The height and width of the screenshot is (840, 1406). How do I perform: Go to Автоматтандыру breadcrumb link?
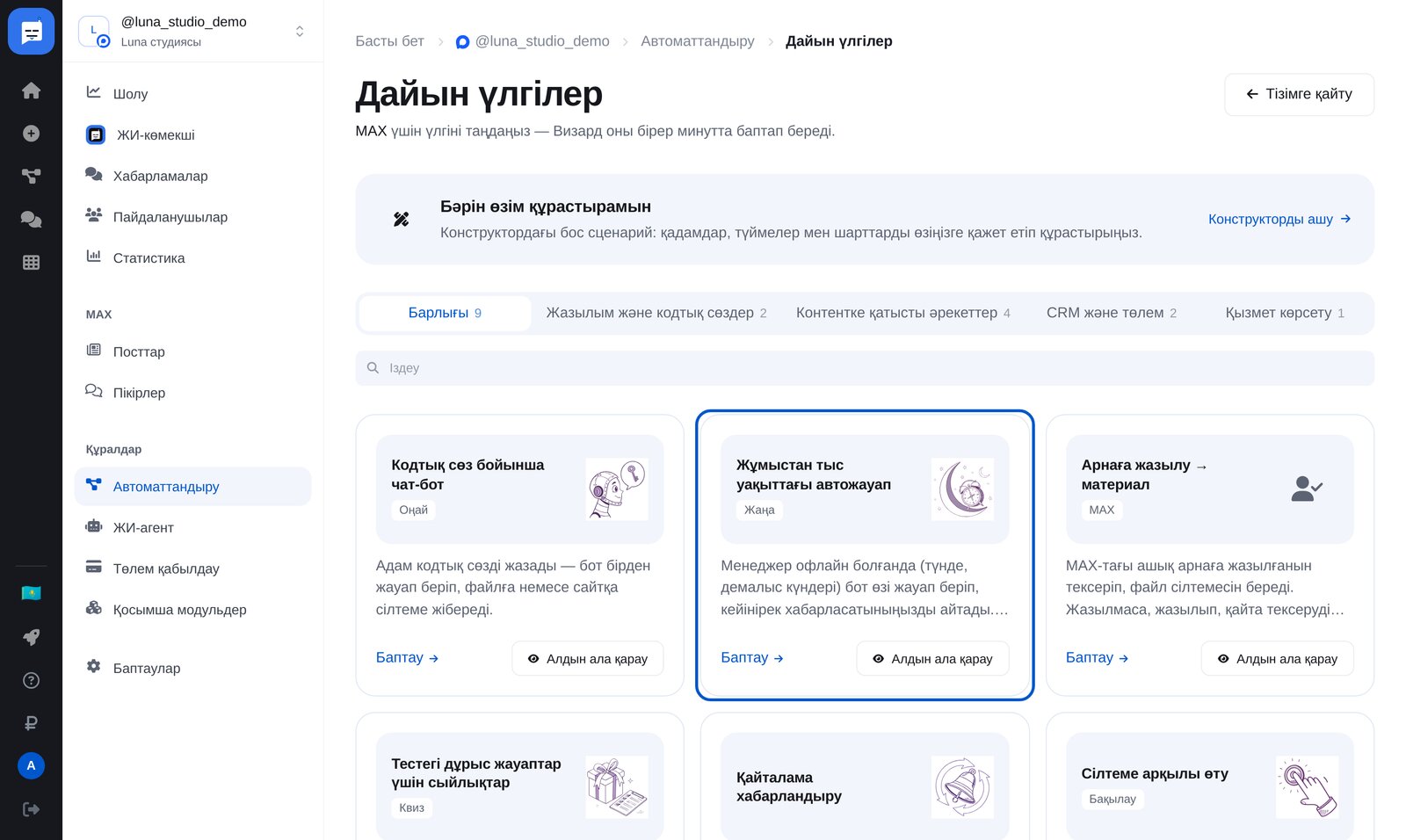tap(698, 41)
